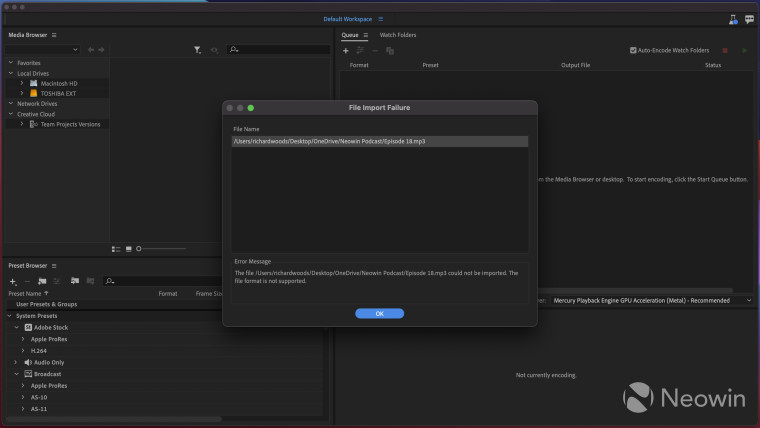Open the Queue panel menu

point(365,35)
